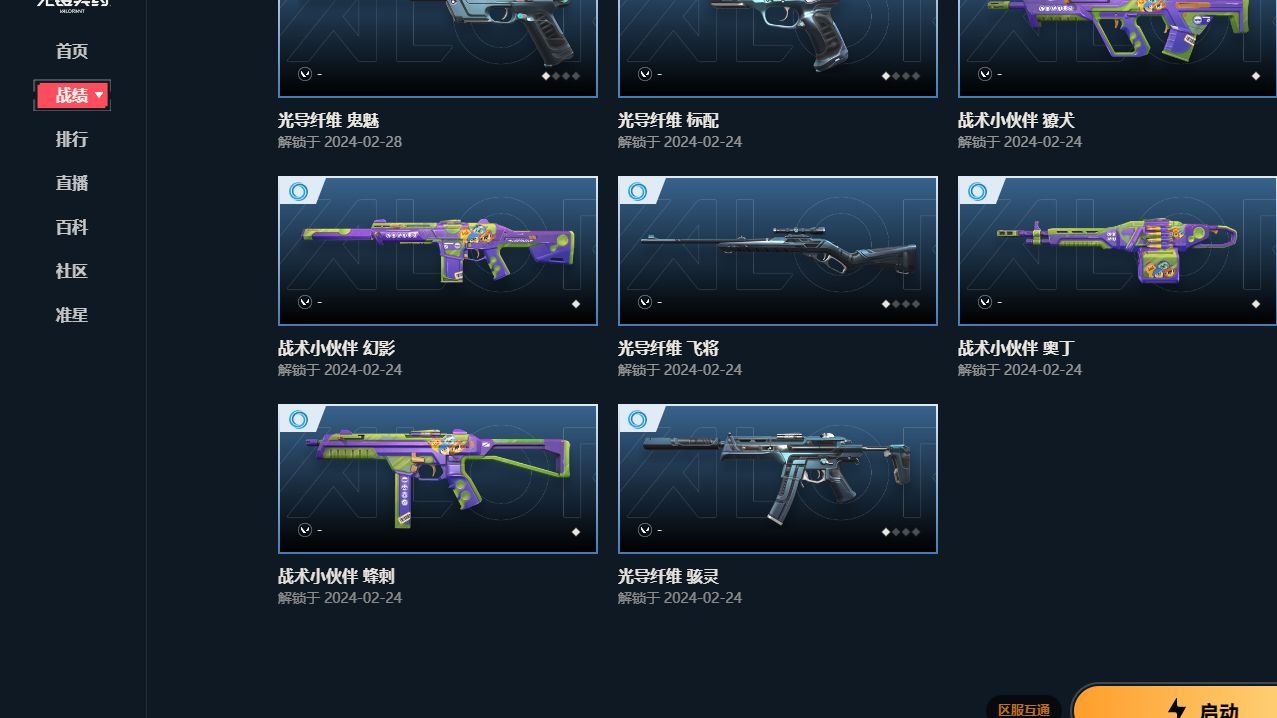Open the 首页 sidebar menu item

pos(72,51)
